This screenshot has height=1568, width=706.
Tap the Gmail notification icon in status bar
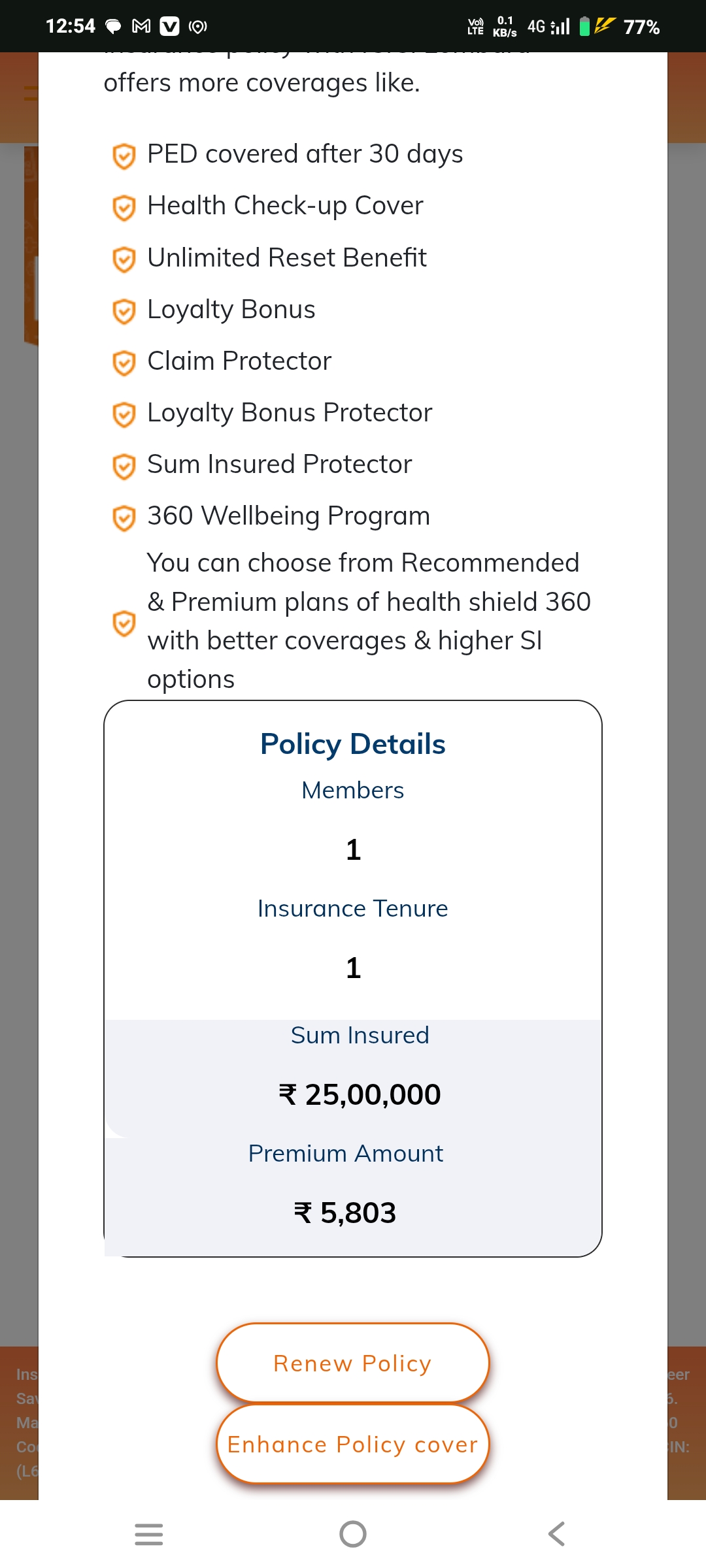(141, 26)
